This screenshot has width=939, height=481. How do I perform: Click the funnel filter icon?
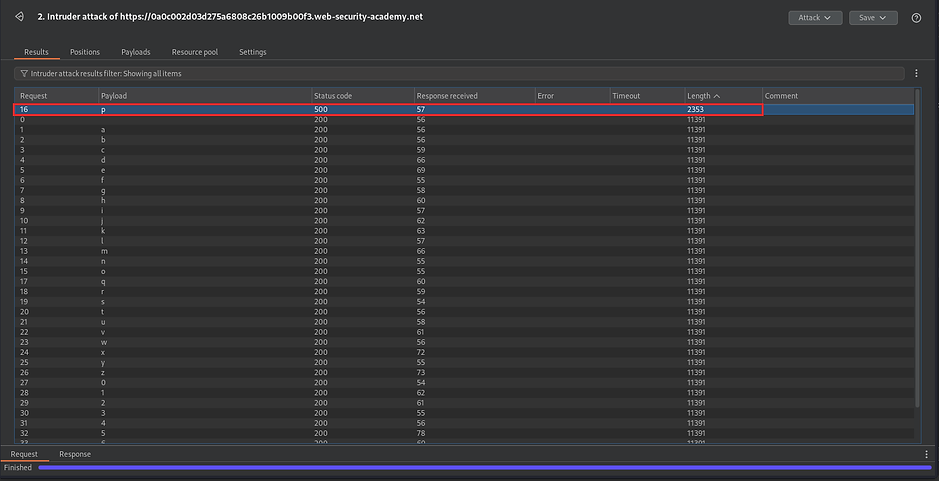(24, 74)
